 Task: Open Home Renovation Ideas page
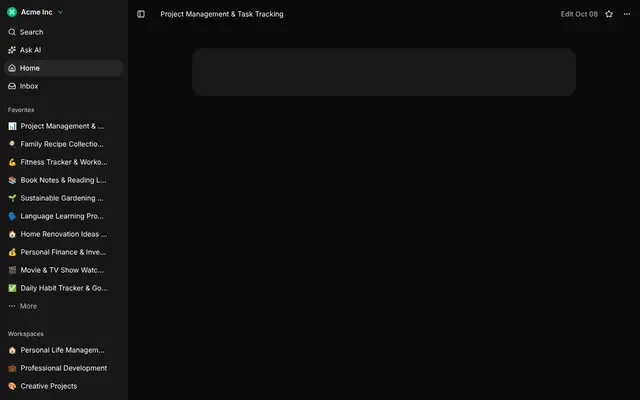click(63, 234)
